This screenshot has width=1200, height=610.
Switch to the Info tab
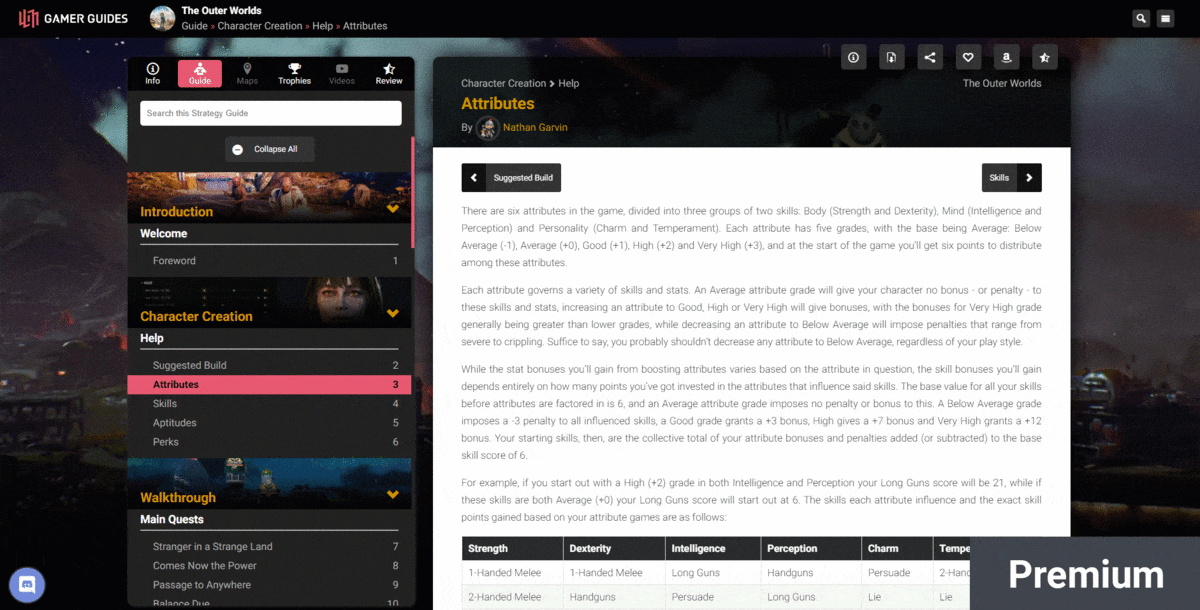point(153,74)
